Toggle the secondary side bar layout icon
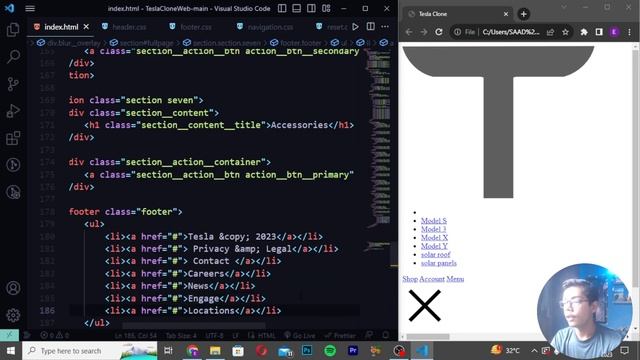 pyautogui.click(x=311, y=8)
